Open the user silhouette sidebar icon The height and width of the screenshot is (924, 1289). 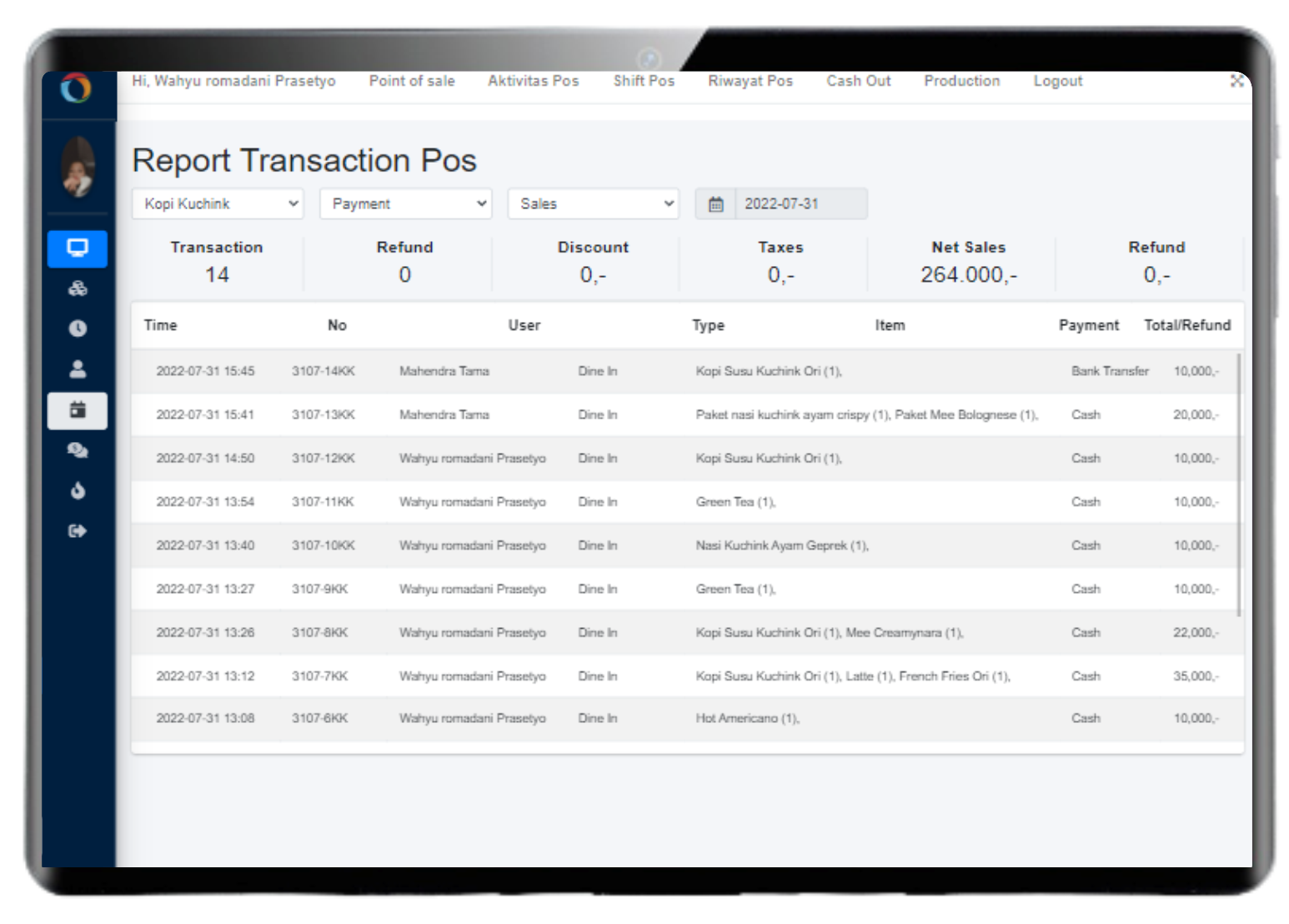[78, 369]
